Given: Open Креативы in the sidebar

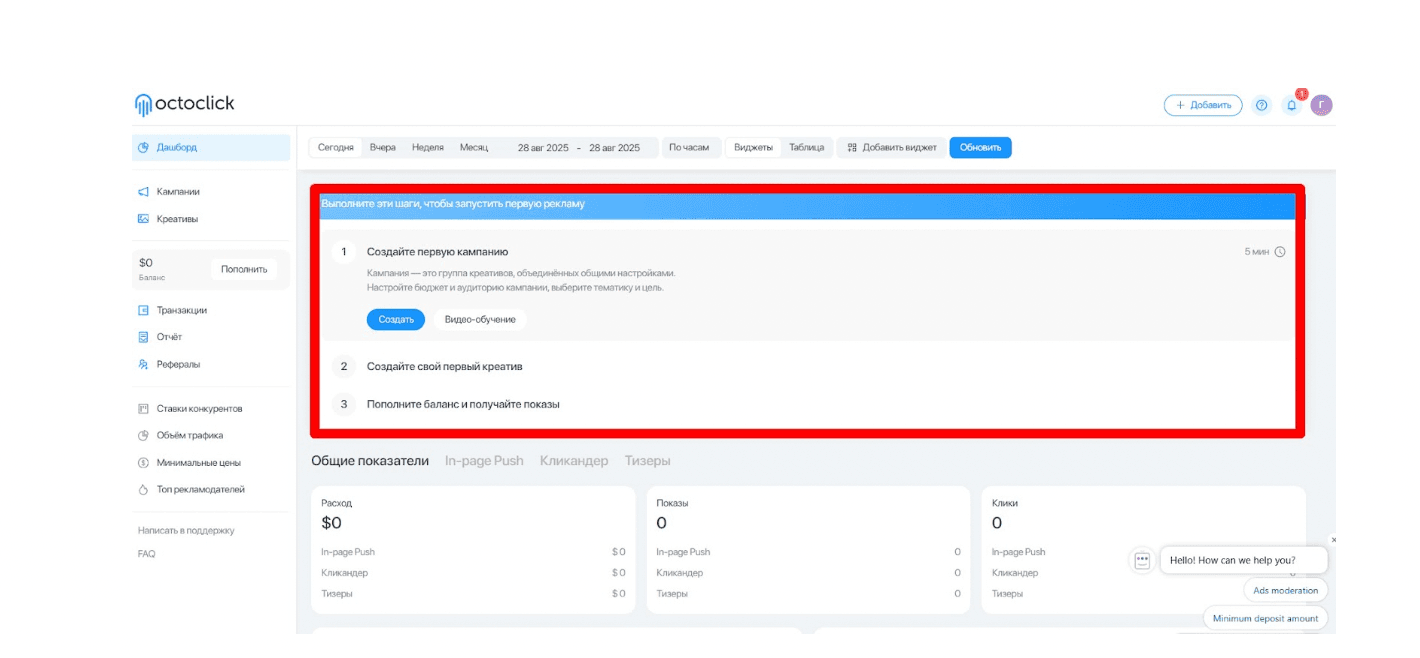Looking at the screenshot, I should 177,219.
